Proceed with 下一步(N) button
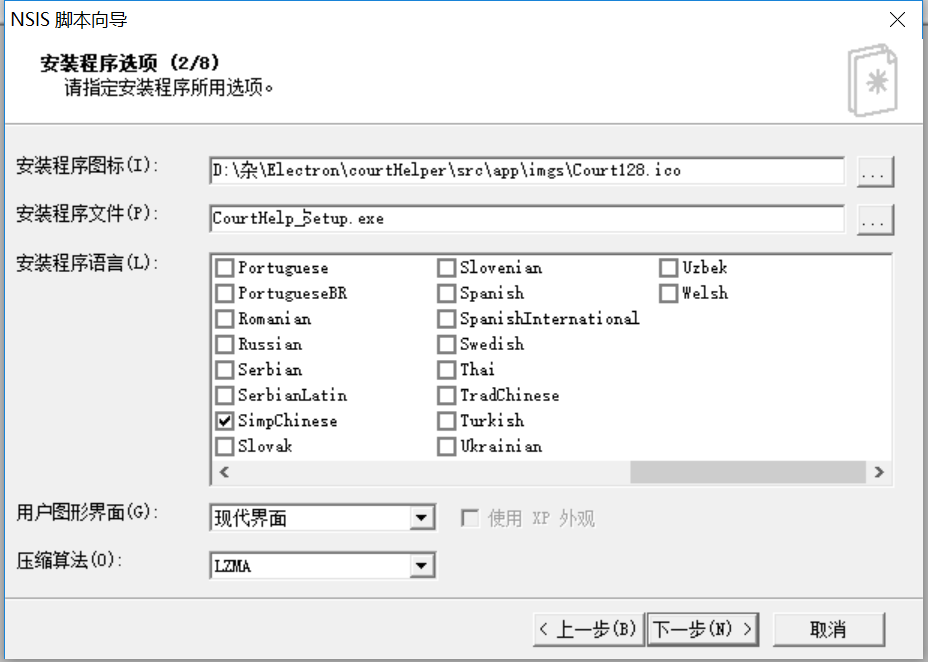The height and width of the screenshot is (662, 928). tap(703, 629)
